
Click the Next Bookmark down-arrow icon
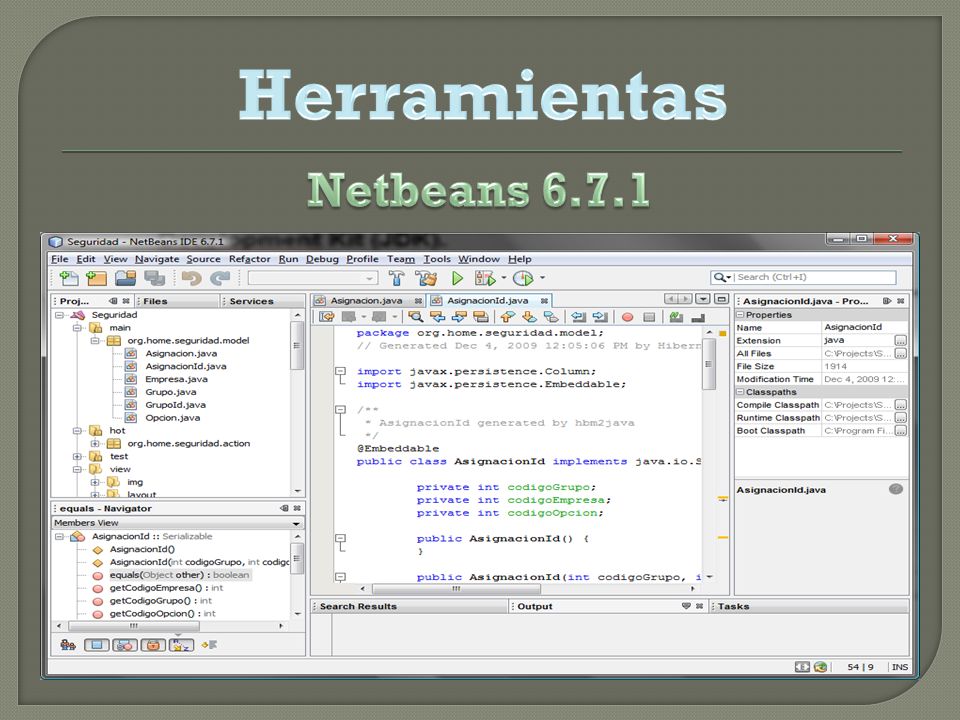tap(530, 317)
